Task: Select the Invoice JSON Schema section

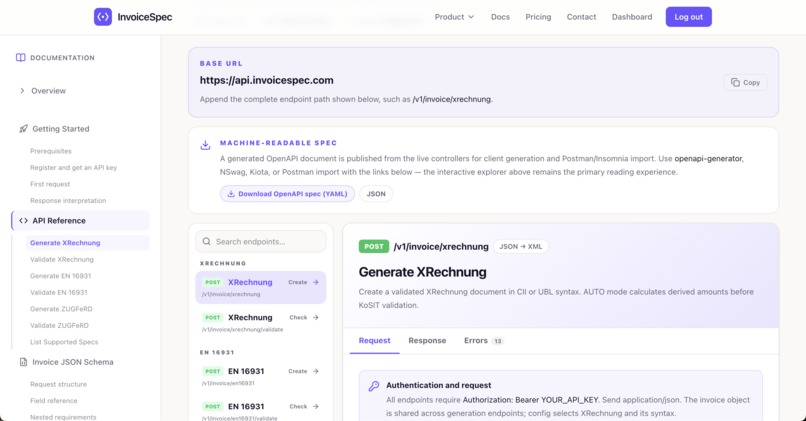Action: [x=72, y=362]
